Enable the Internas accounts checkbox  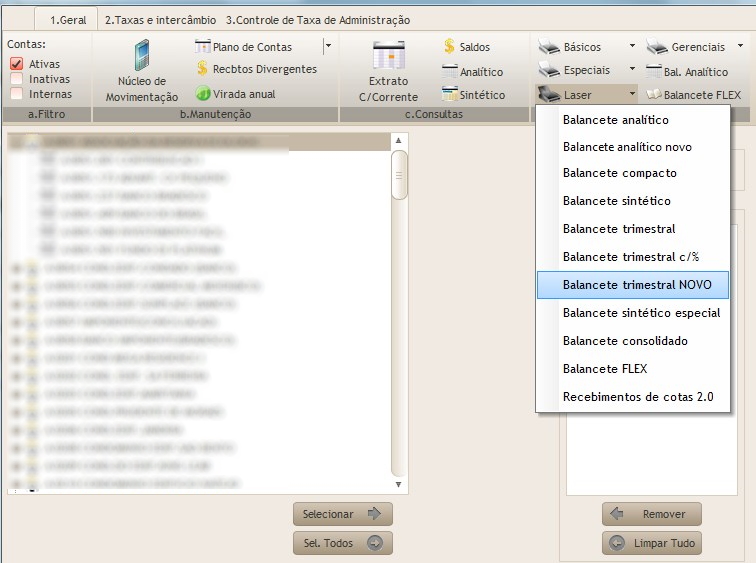[x=16, y=94]
